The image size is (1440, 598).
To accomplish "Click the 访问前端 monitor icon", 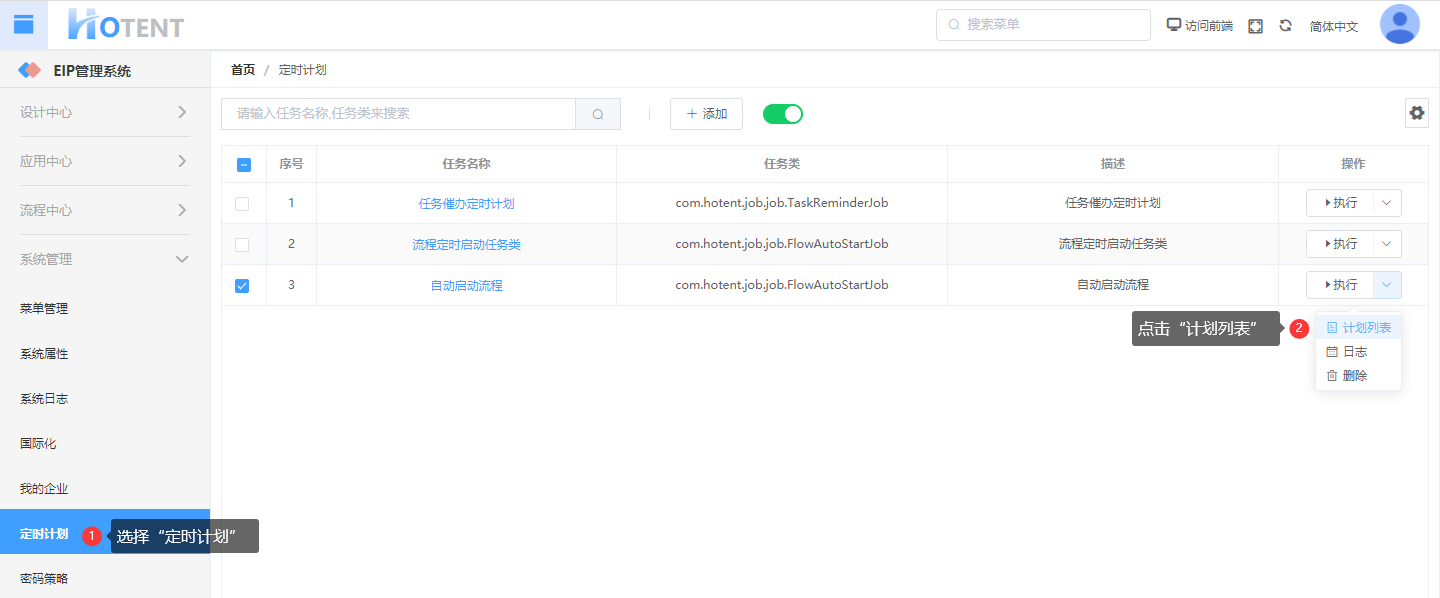I will click(x=1174, y=25).
